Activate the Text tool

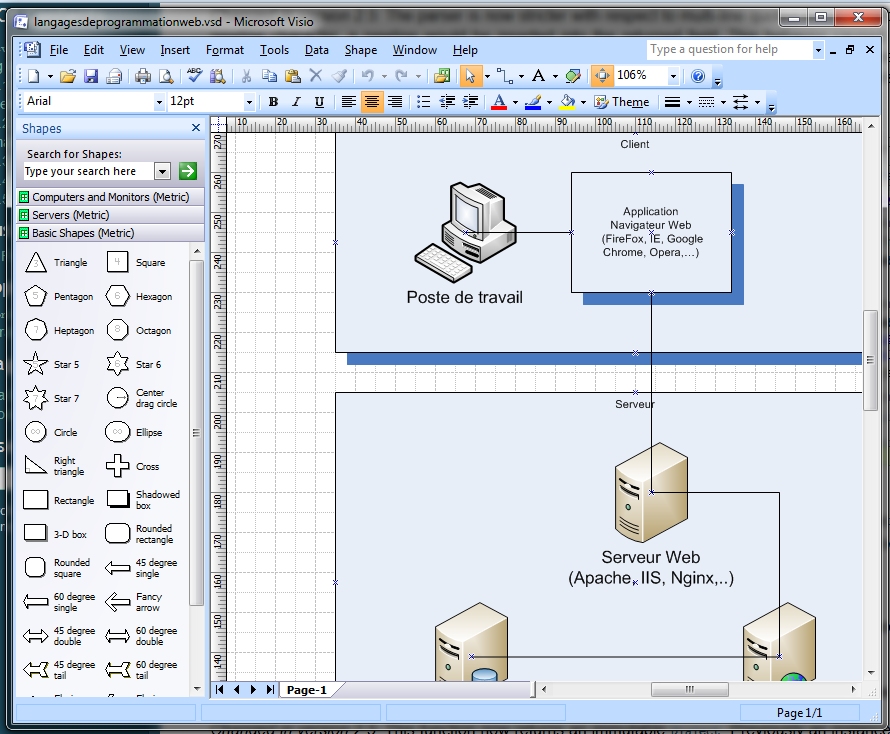538,76
